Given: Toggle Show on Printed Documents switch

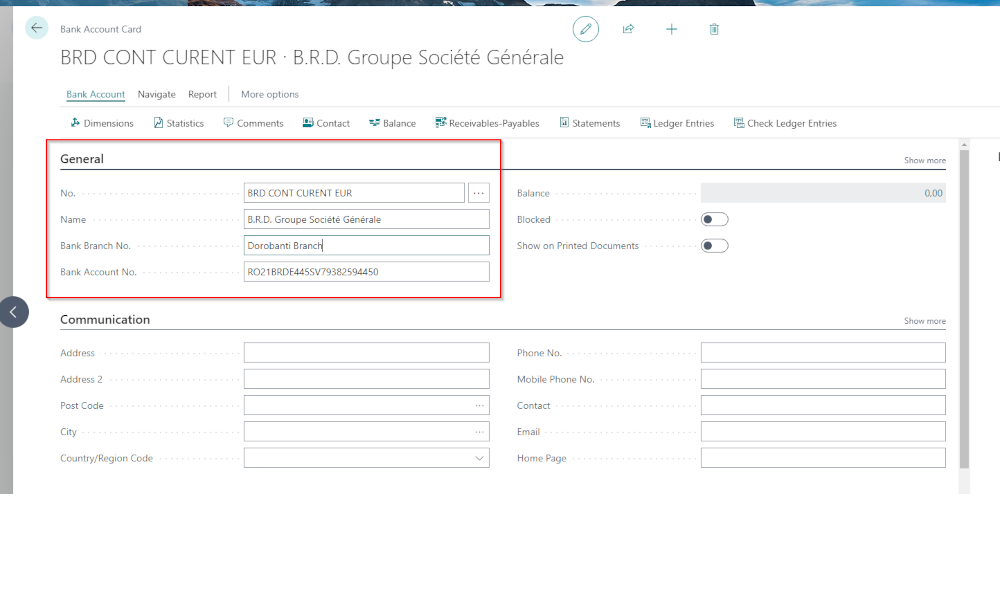Looking at the screenshot, I should click(x=714, y=245).
